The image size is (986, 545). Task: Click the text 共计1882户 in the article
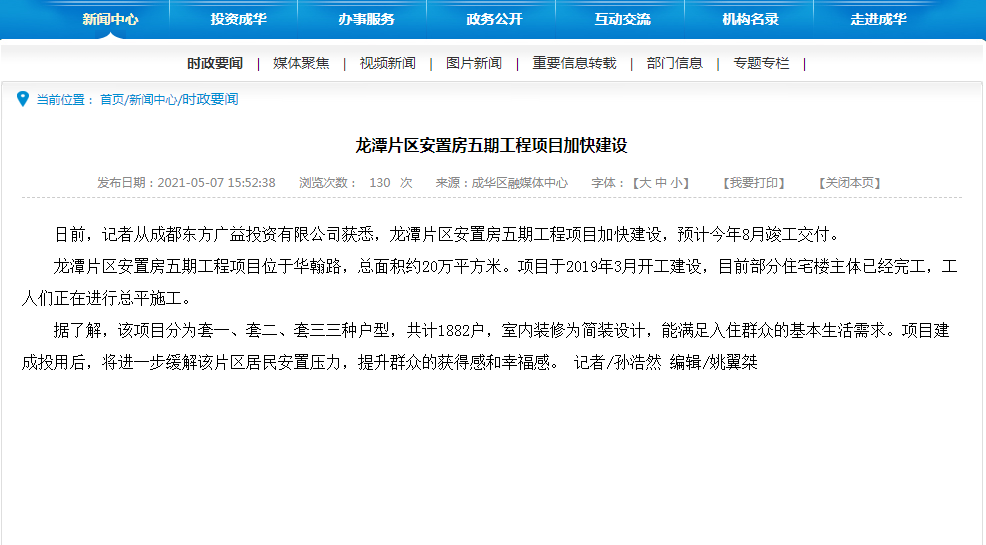445,331
